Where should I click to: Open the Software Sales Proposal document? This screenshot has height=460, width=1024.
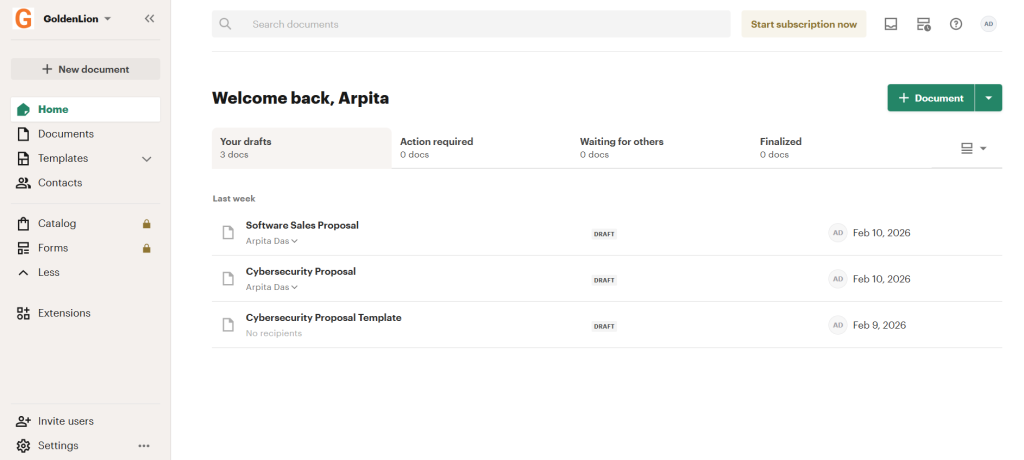302,225
